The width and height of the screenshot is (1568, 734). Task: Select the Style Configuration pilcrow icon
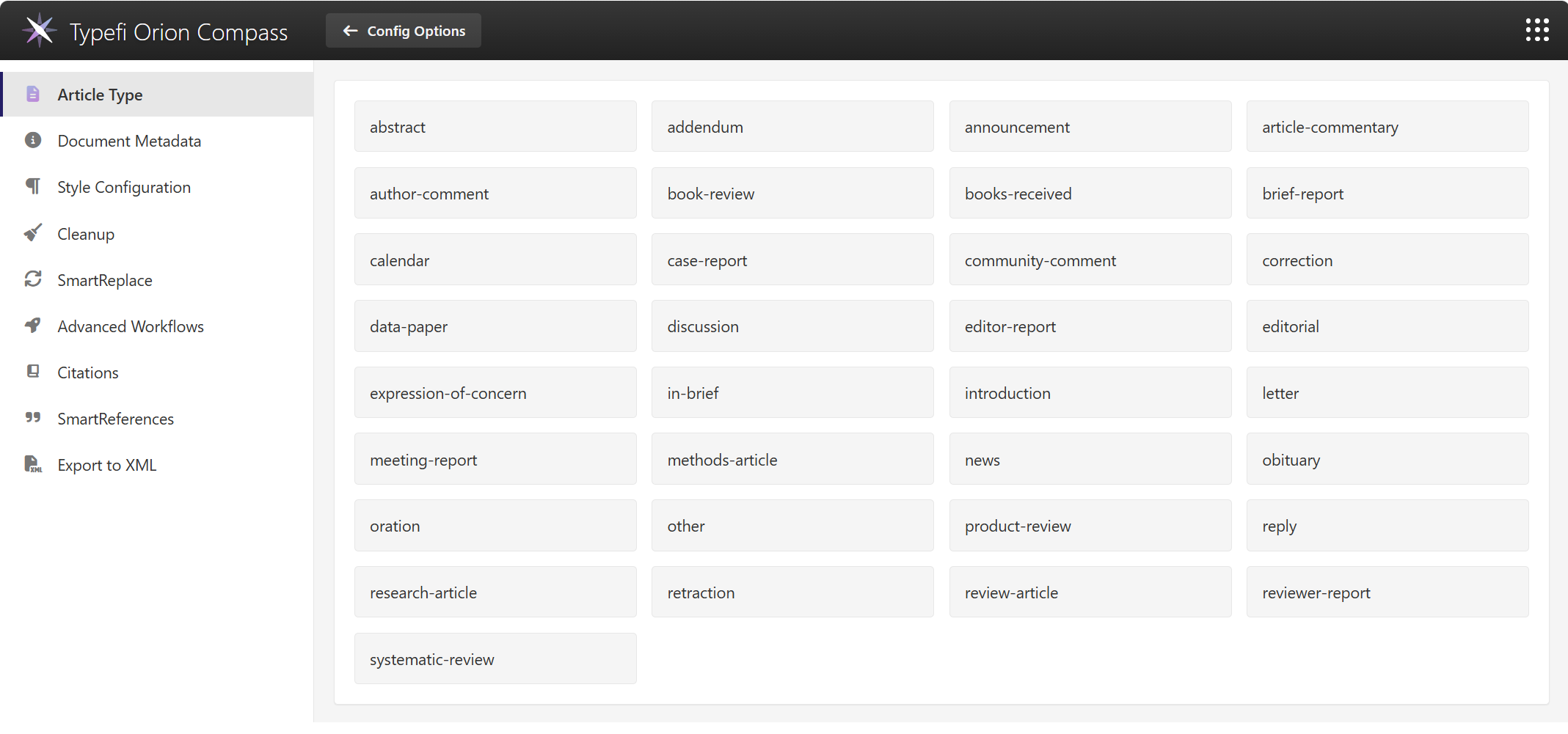coord(33,186)
